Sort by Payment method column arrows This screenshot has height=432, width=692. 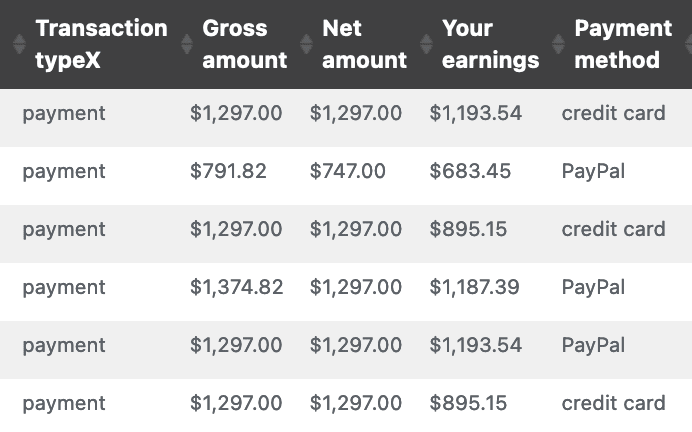(558, 44)
